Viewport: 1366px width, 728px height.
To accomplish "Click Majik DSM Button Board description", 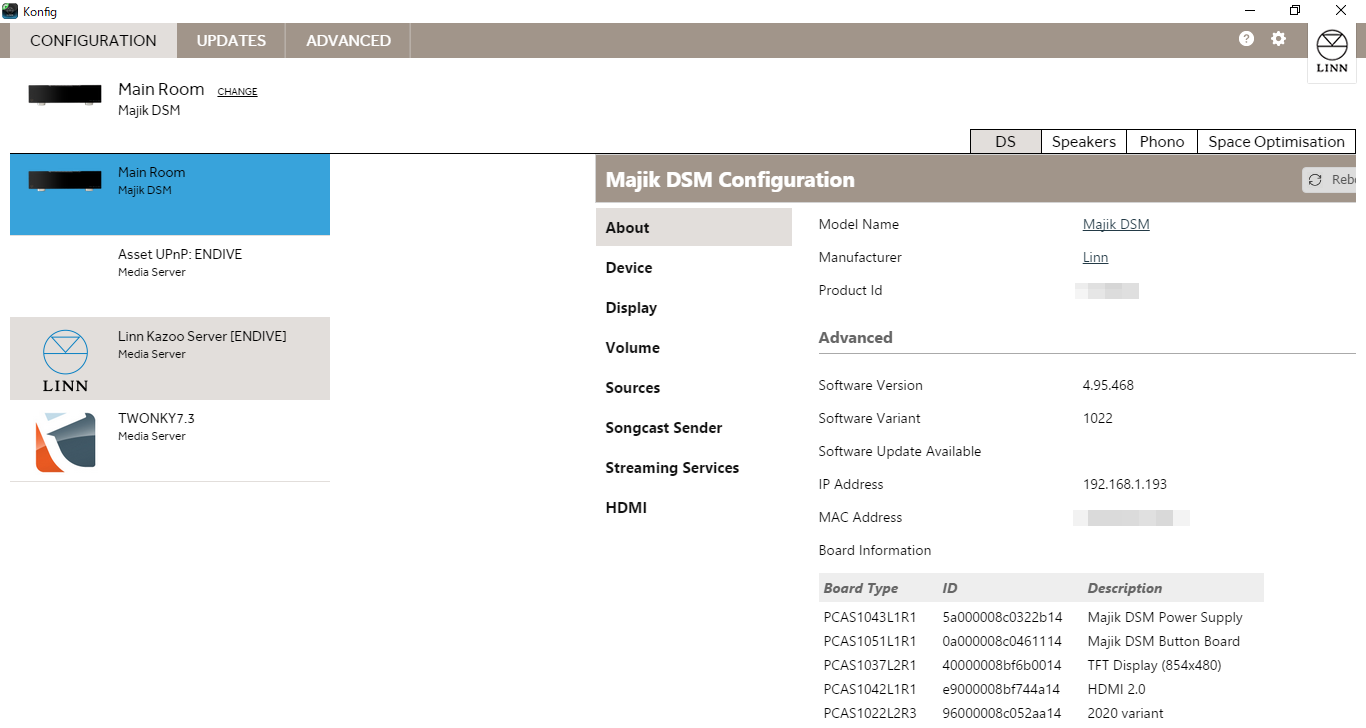I will tap(1163, 641).
